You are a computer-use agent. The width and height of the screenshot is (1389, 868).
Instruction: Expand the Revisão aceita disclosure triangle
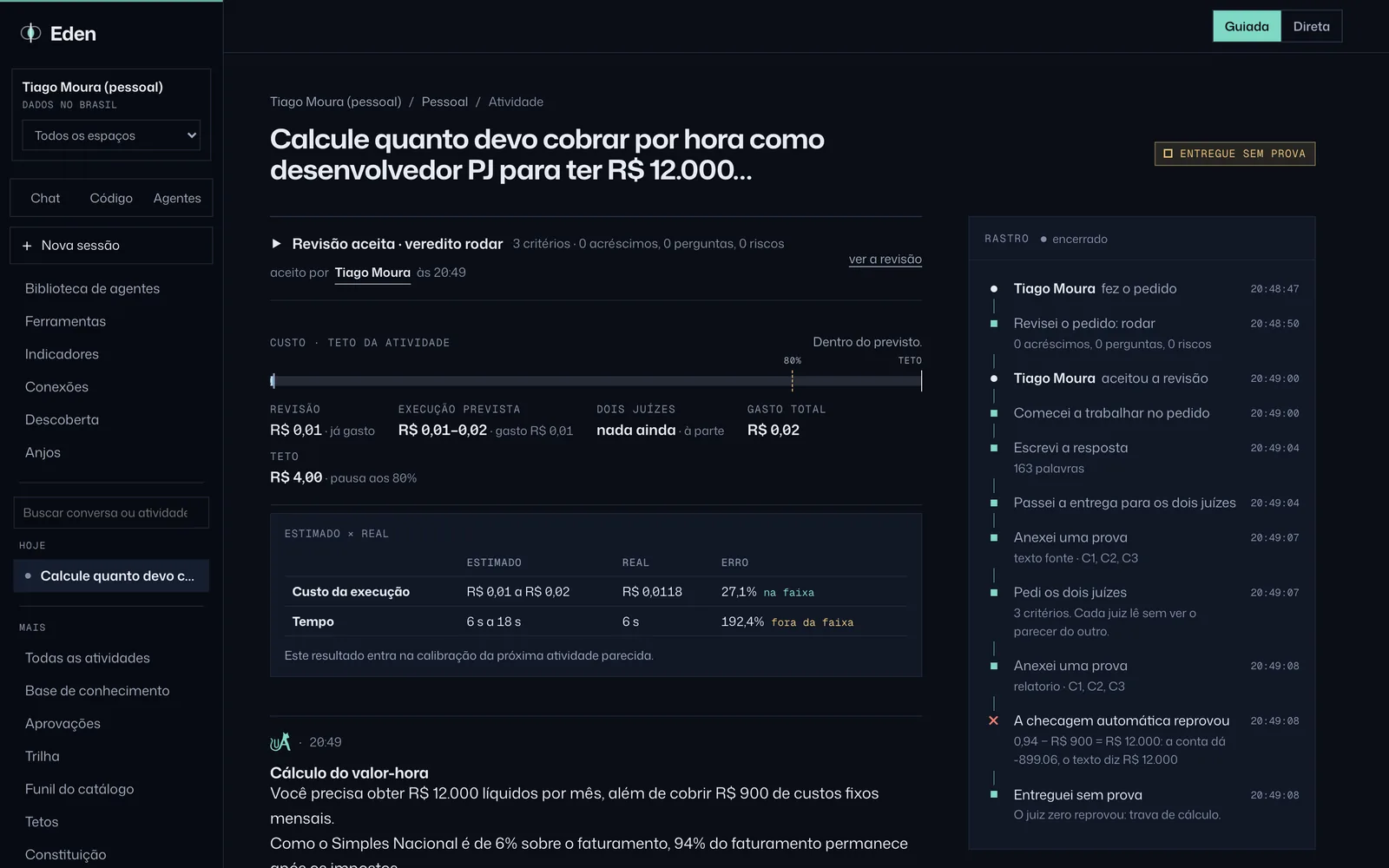click(x=276, y=244)
